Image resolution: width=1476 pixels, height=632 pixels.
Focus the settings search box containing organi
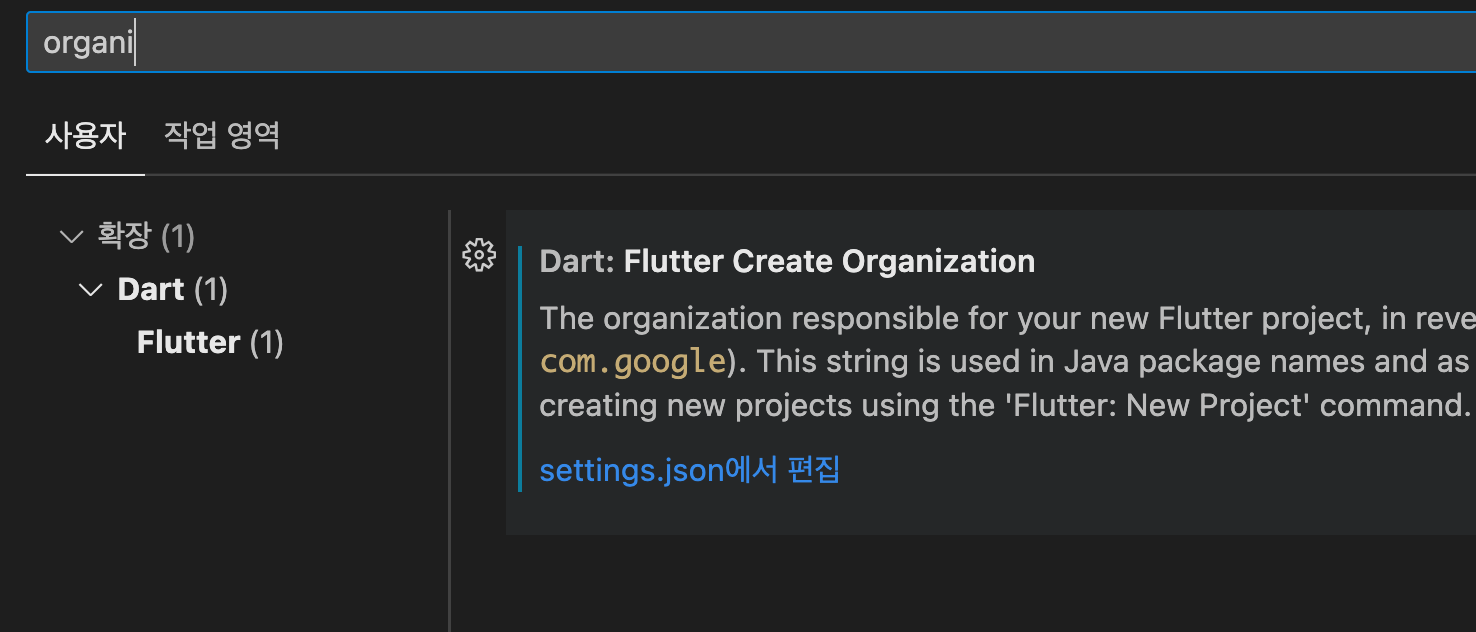(751, 43)
